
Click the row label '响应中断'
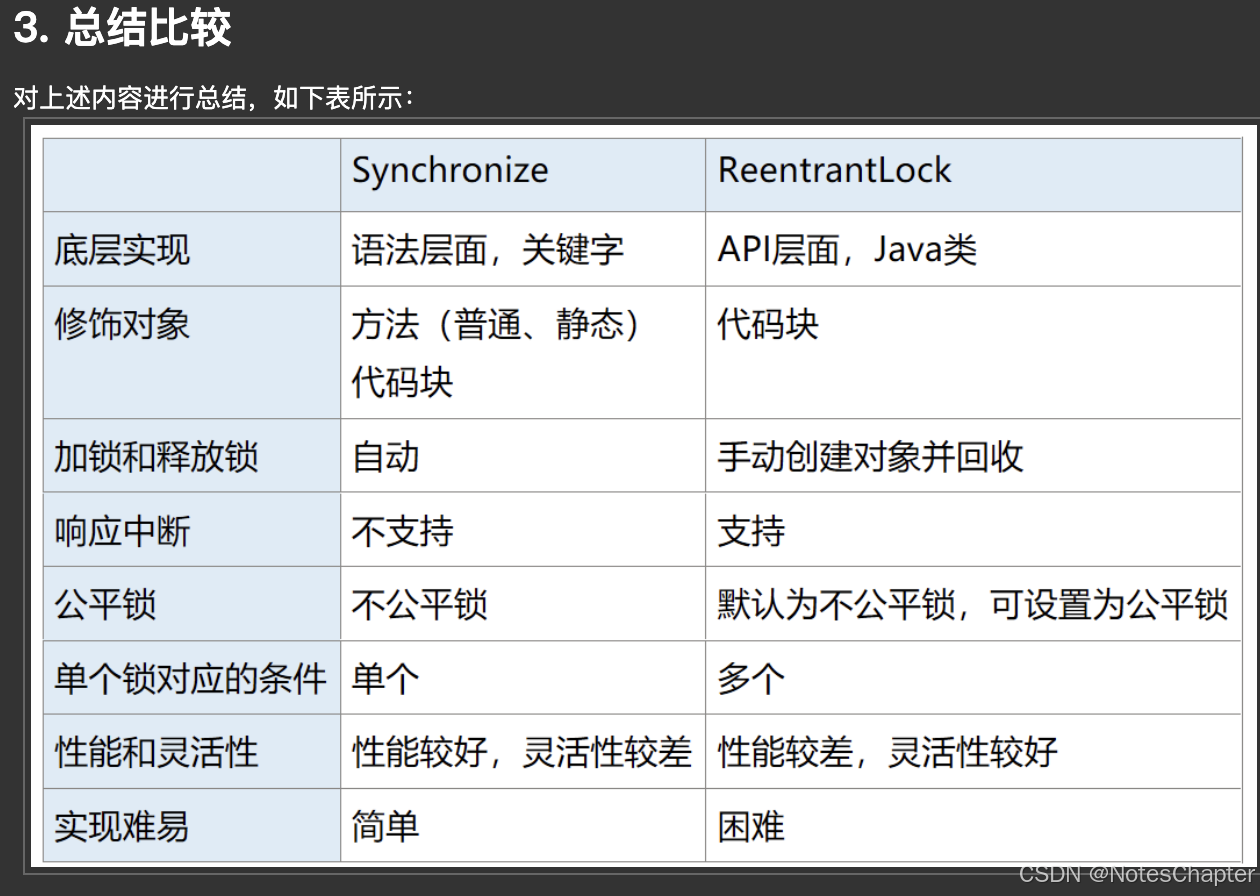point(122,531)
